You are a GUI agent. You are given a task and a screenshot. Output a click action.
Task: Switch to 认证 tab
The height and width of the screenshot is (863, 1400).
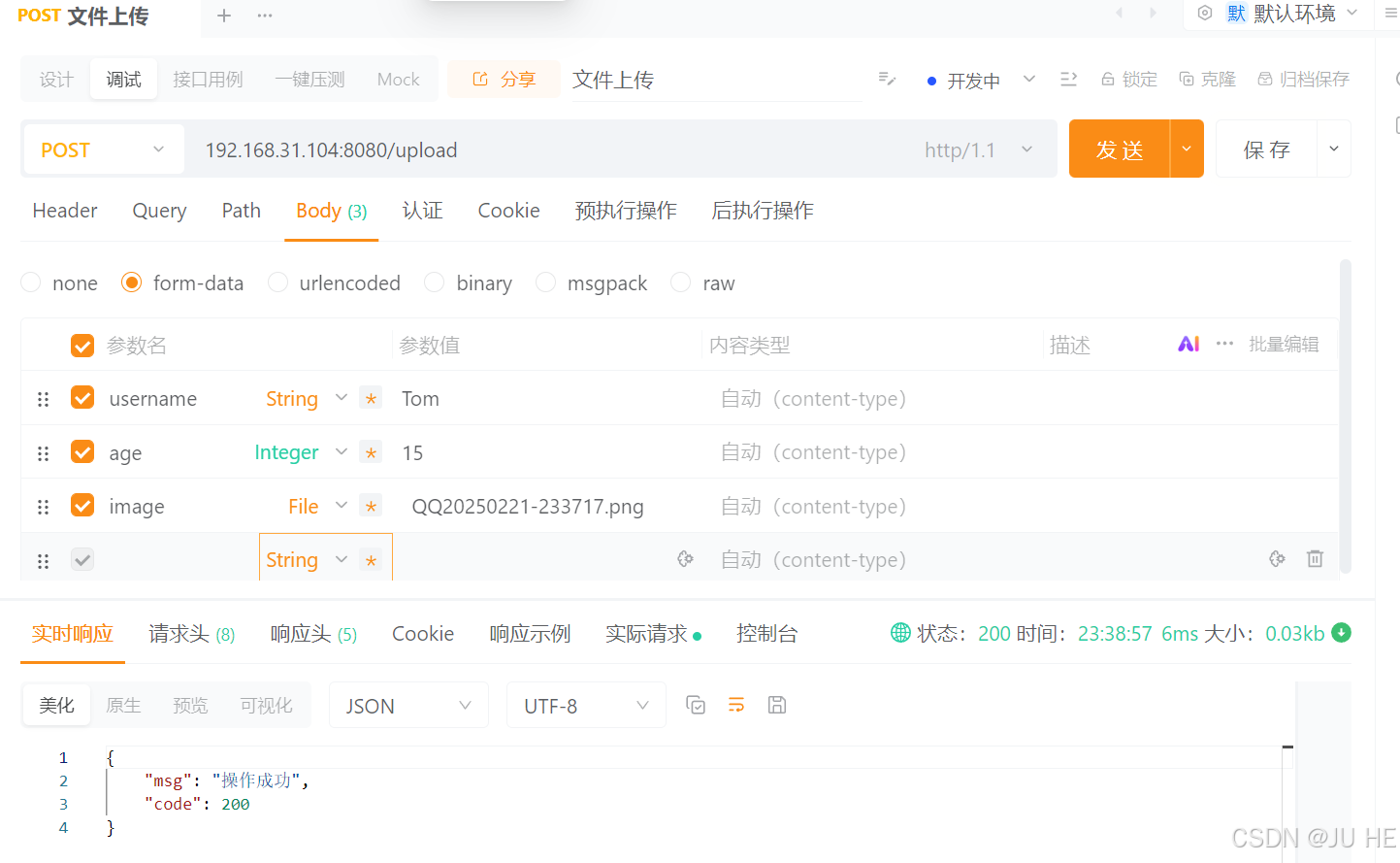point(422,211)
